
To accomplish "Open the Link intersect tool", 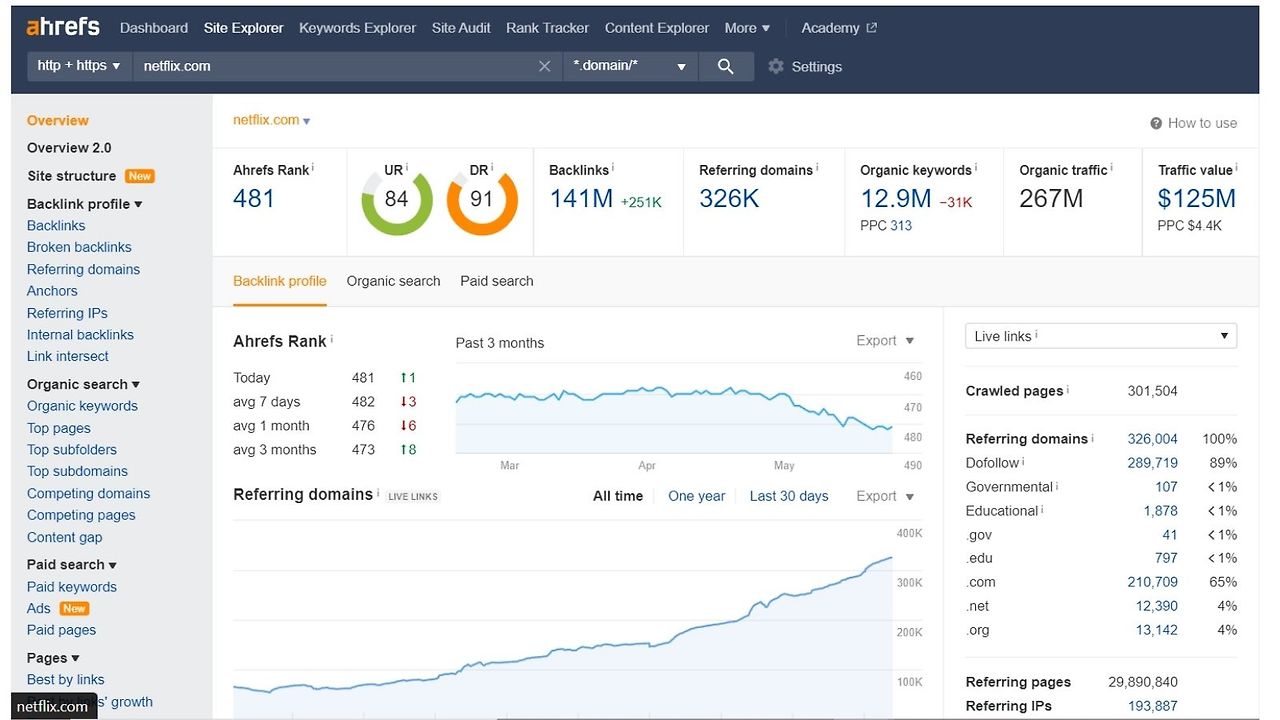I will 68,356.
